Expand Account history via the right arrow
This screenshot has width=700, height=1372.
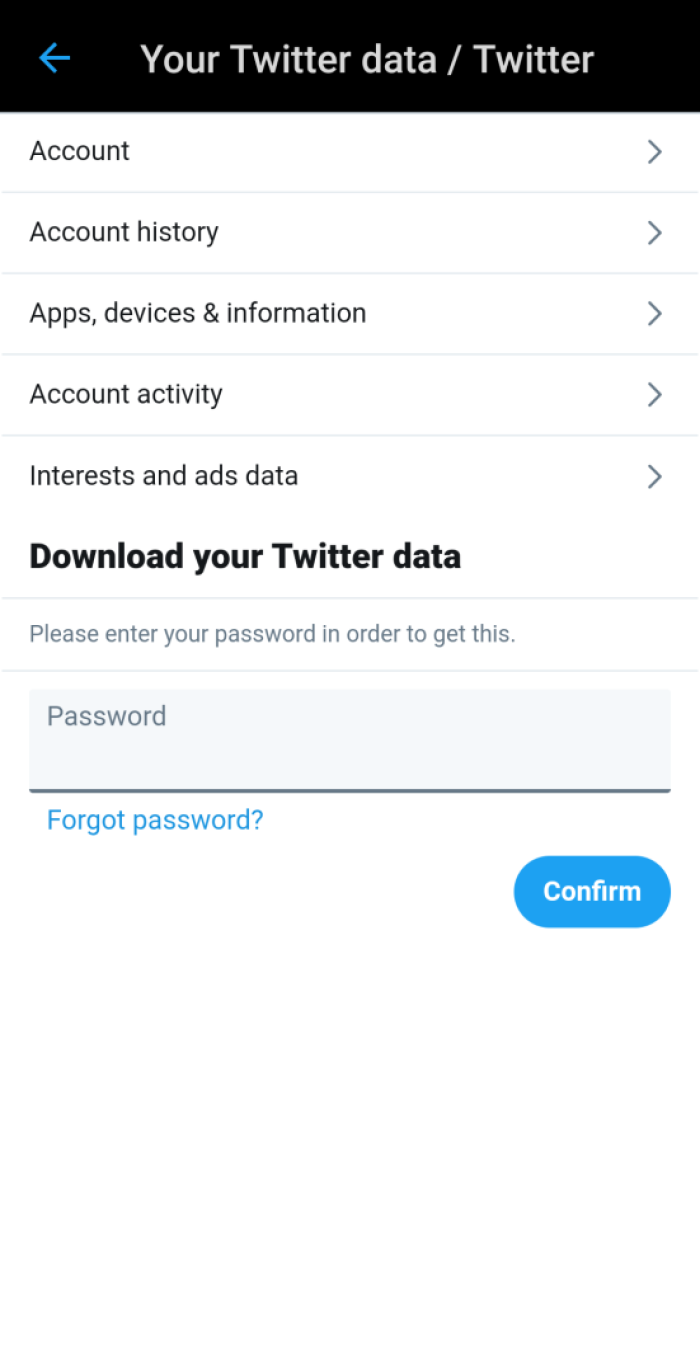click(654, 232)
